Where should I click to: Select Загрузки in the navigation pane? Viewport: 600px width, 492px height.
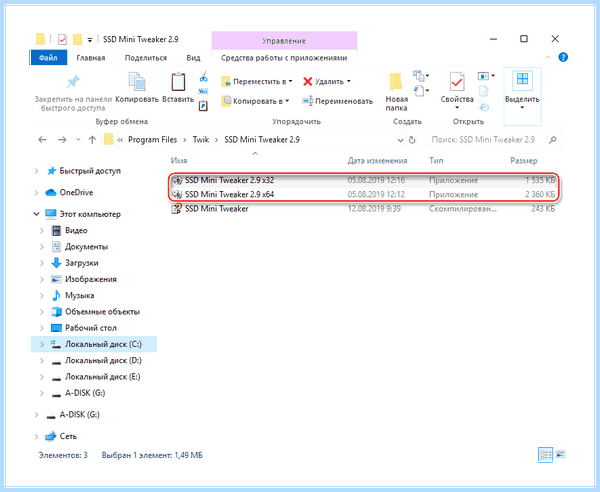click(82, 263)
